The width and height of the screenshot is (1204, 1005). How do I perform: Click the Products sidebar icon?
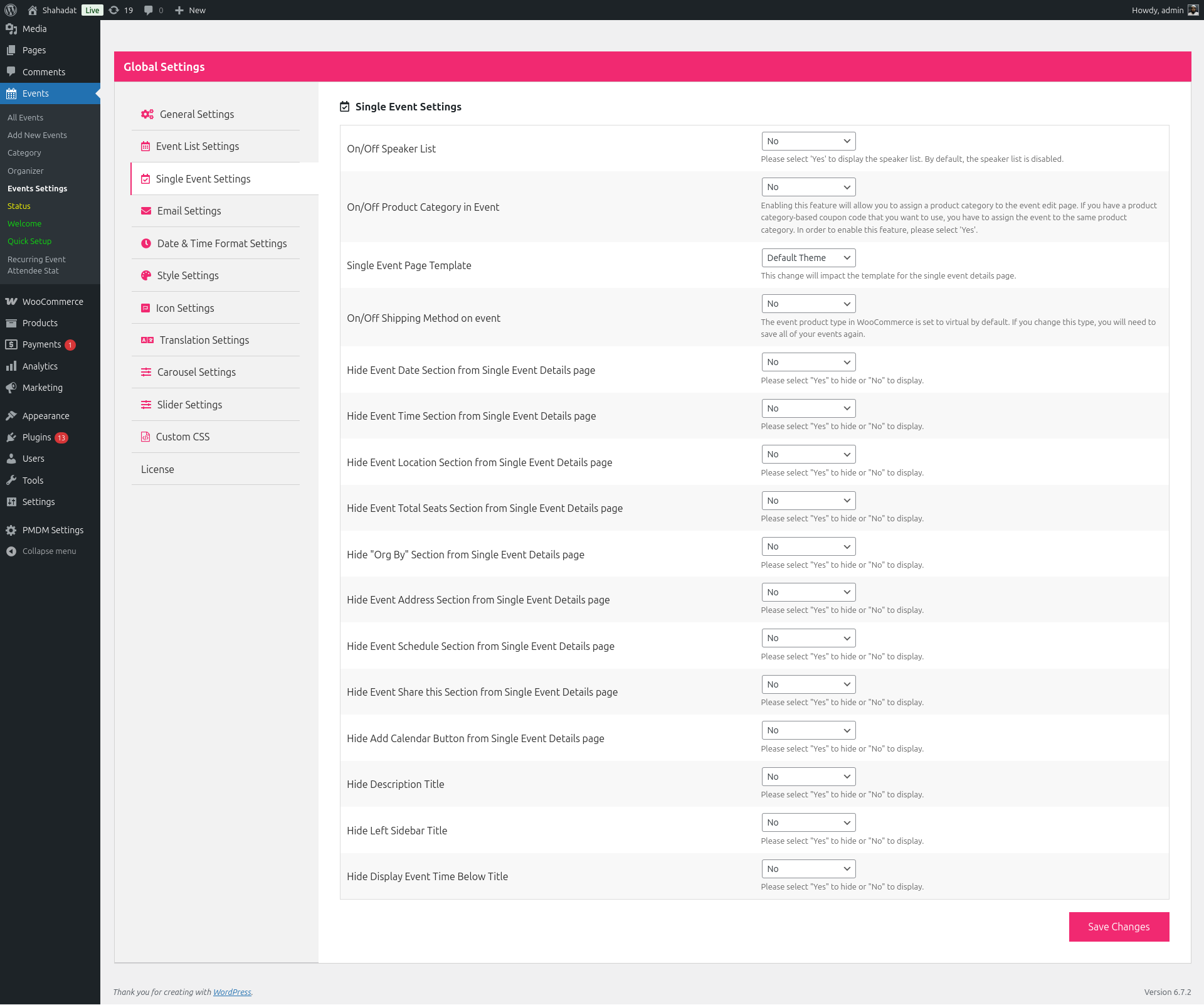[x=11, y=323]
